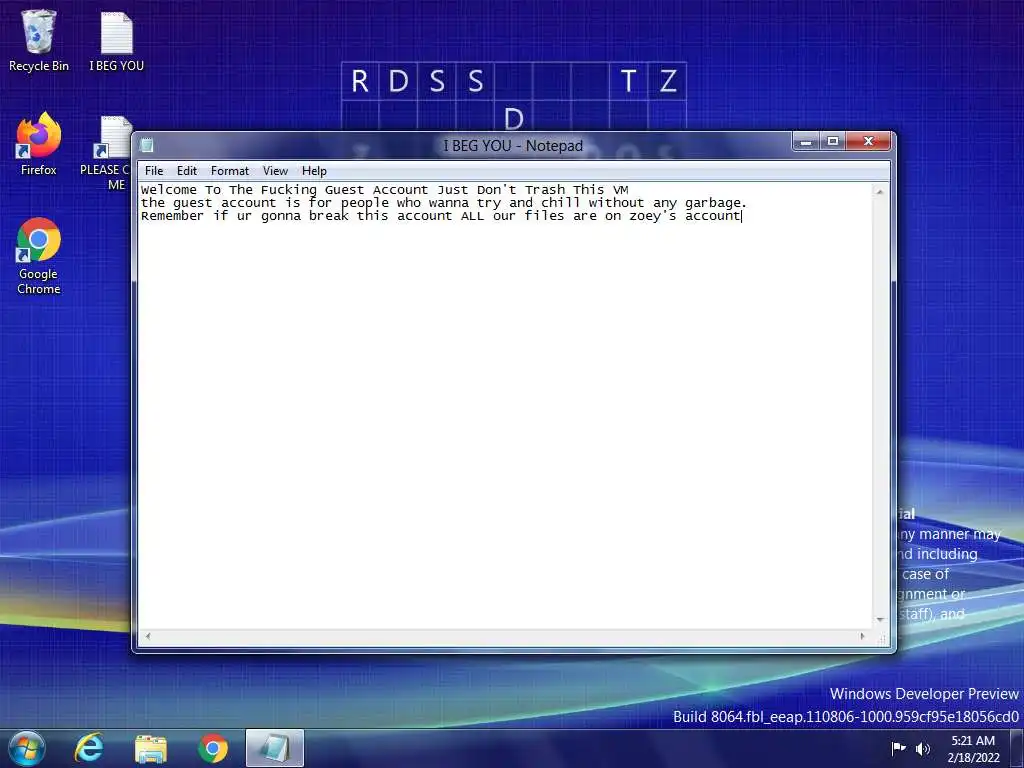The height and width of the screenshot is (768, 1024).
Task: Click the volume speaker tray icon
Action: click(x=922, y=748)
